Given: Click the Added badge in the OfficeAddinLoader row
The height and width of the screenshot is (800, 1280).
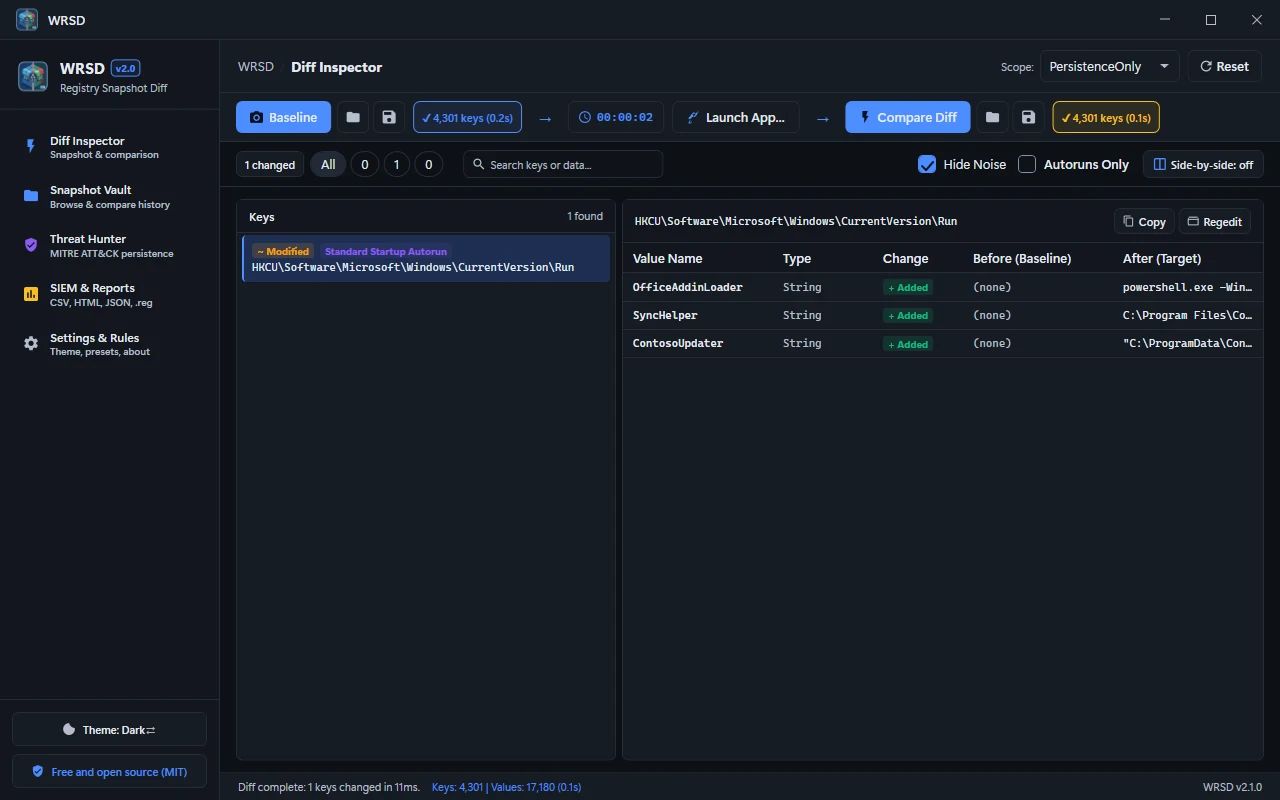Looking at the screenshot, I should click(x=907, y=287).
